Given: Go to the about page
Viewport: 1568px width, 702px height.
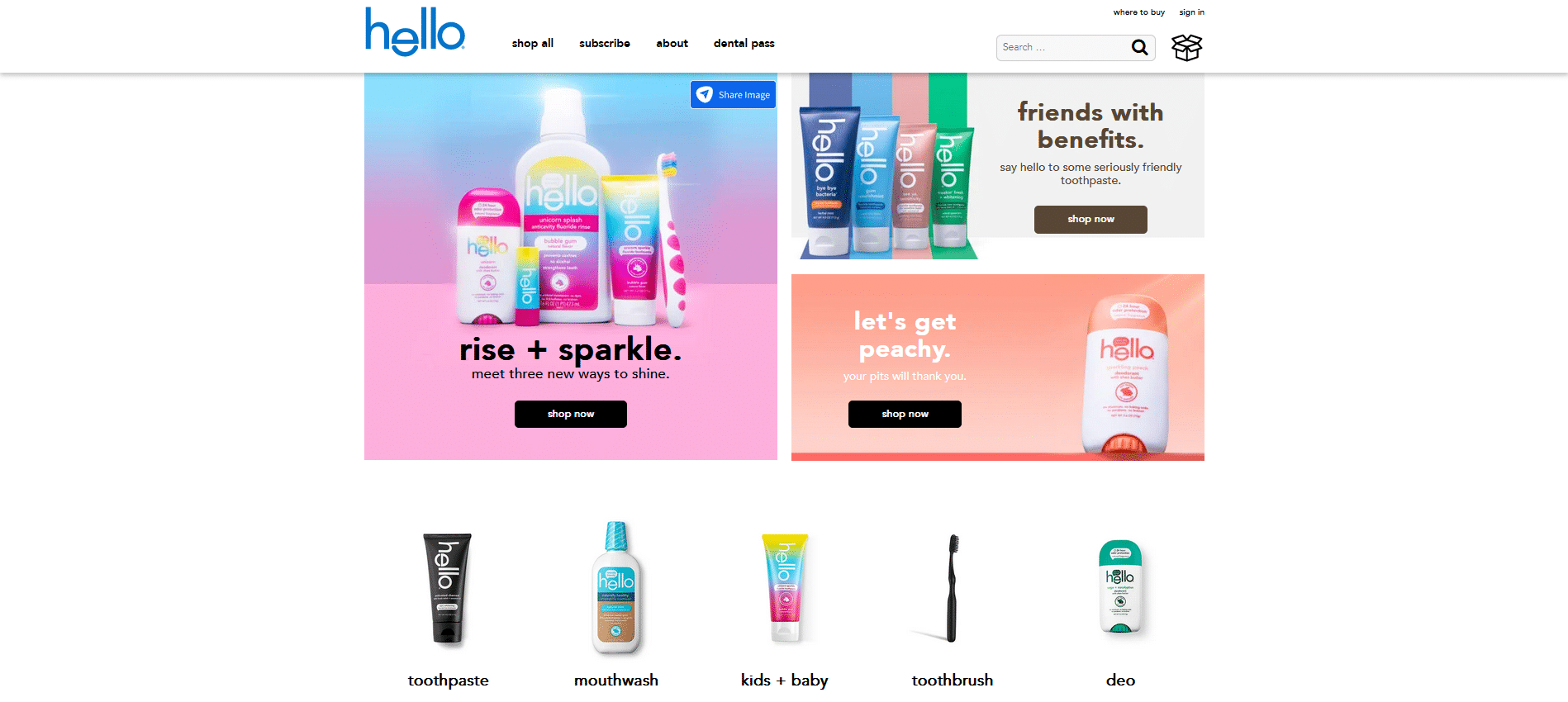Looking at the screenshot, I should (672, 44).
